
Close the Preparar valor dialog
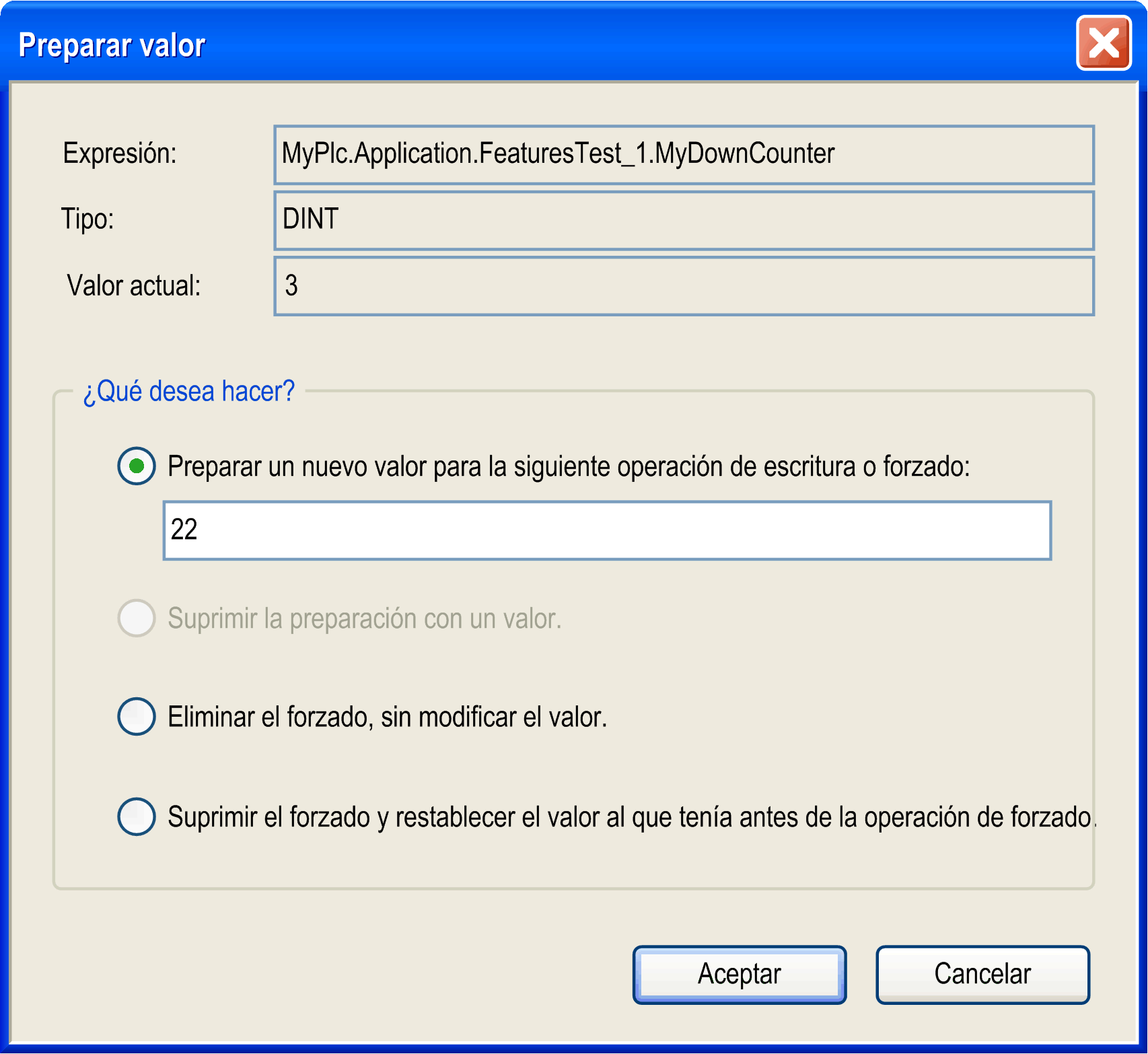tap(1104, 44)
